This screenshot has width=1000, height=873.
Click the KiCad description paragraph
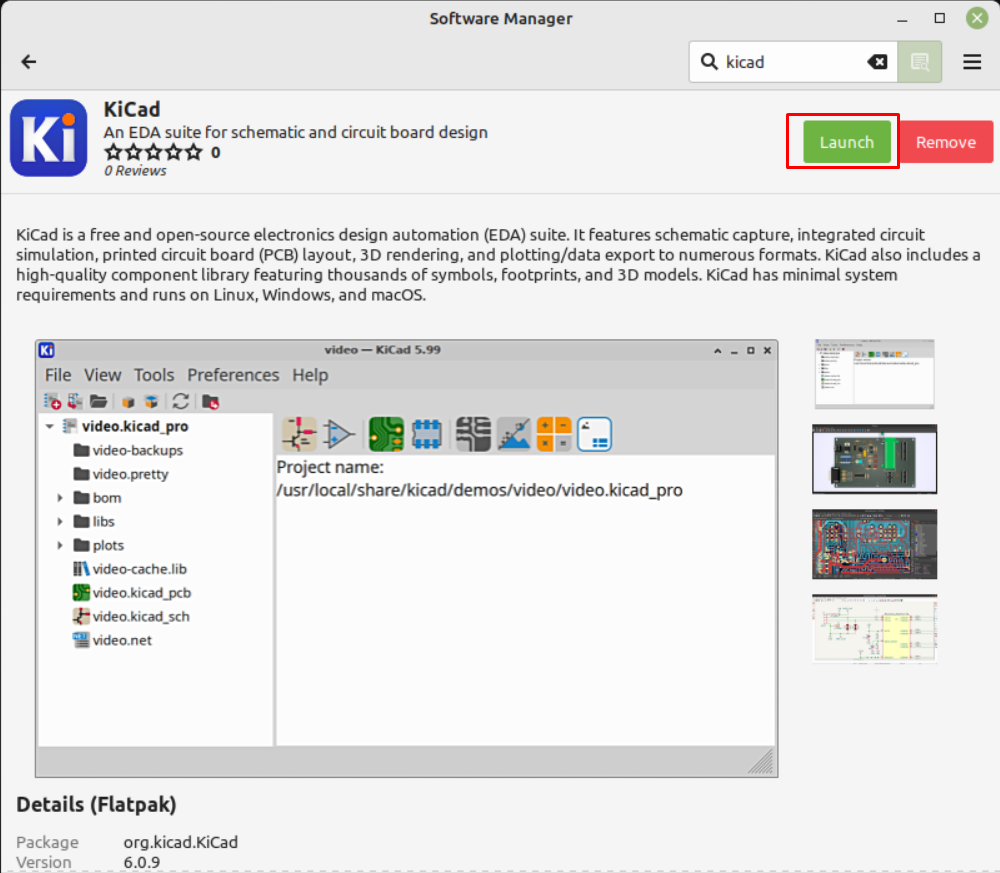(x=497, y=265)
